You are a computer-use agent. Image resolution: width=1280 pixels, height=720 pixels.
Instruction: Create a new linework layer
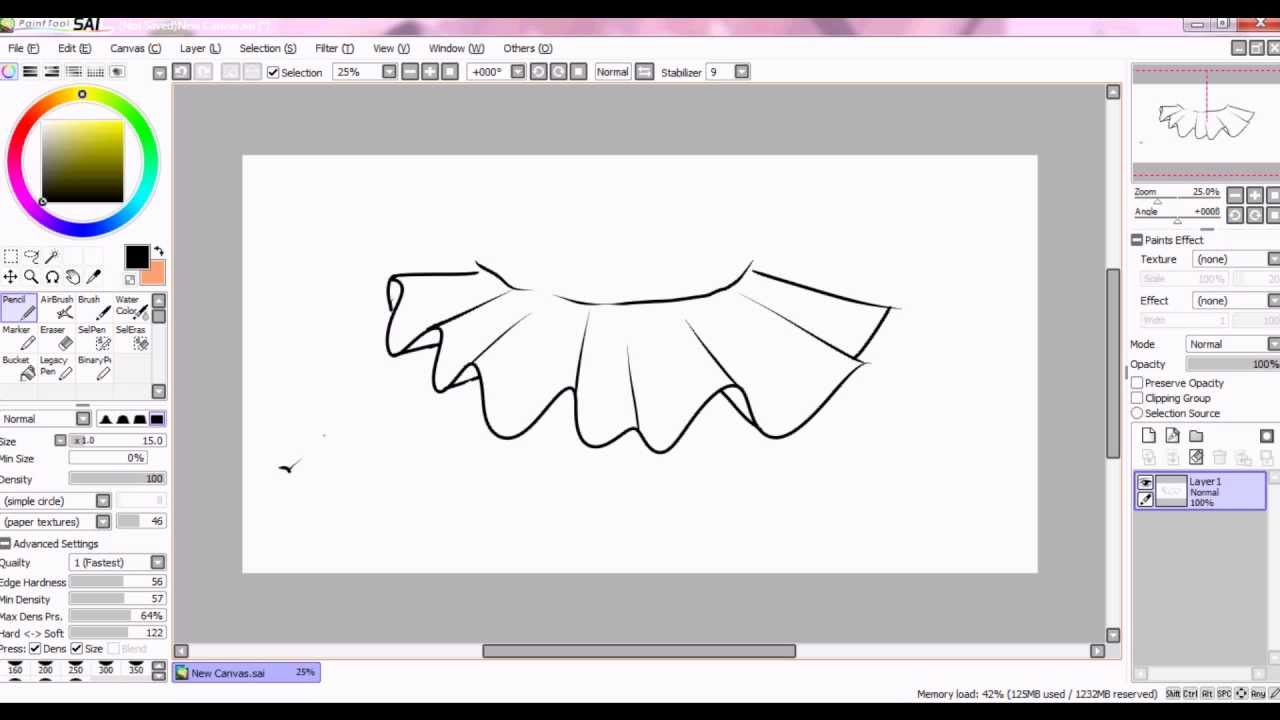coord(1172,435)
